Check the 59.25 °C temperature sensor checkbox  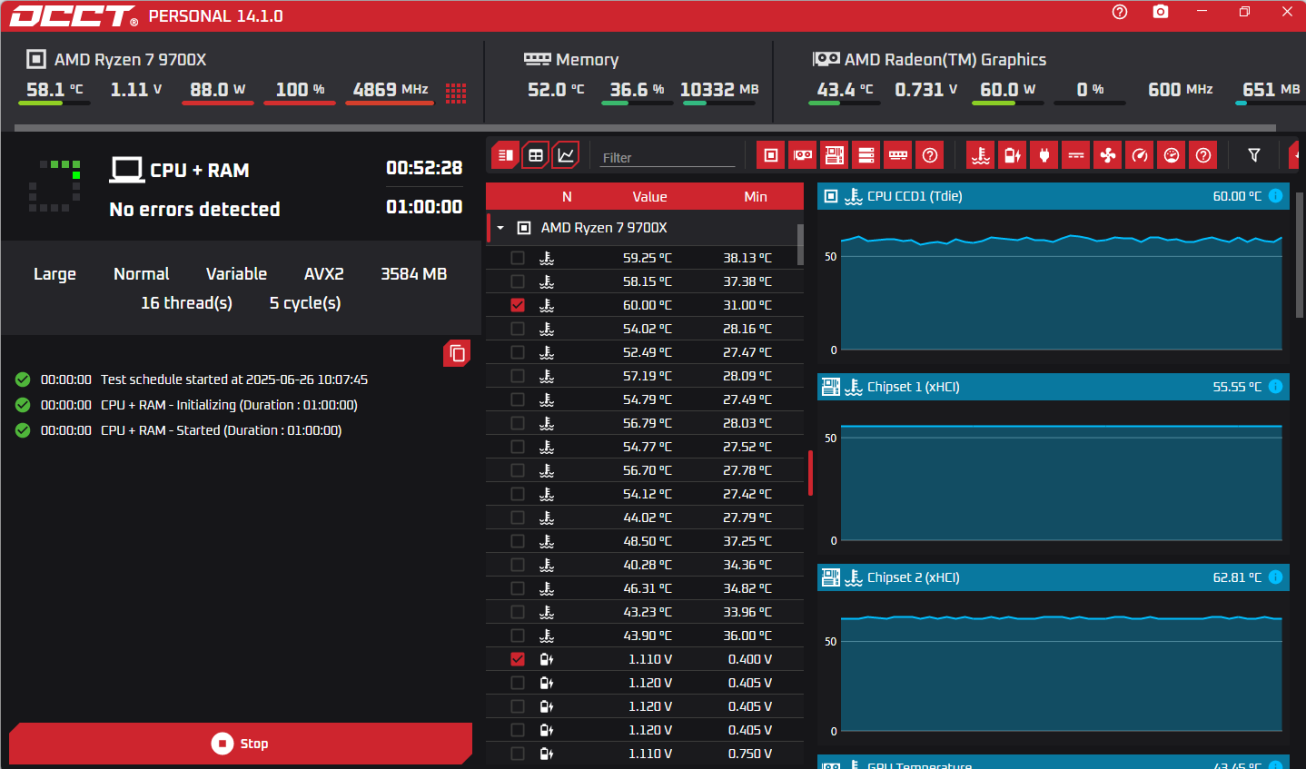pyautogui.click(x=517, y=258)
